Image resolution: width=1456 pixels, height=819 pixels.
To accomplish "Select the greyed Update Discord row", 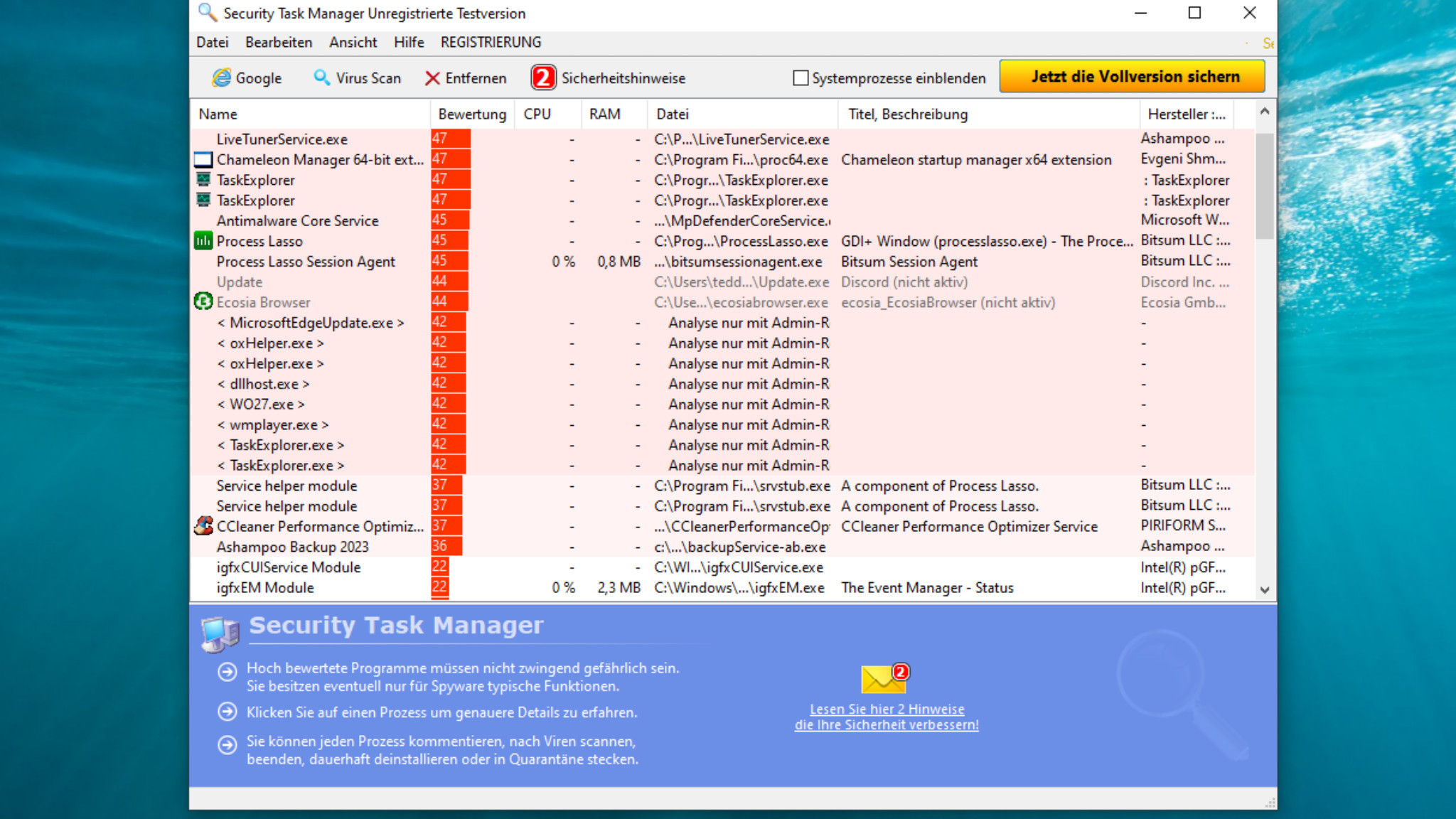I will pos(722,282).
